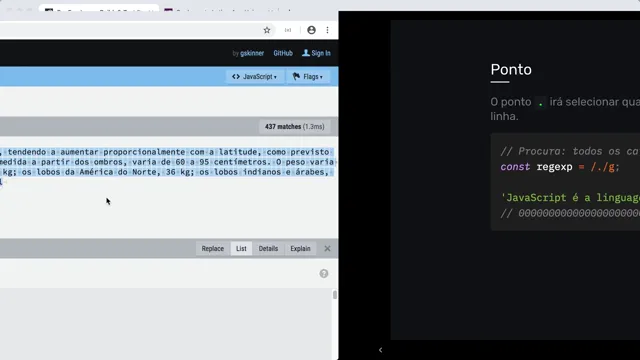Screen dimensions: 640x360
Task: Click the flag icon in Flags
Action: point(296,76)
